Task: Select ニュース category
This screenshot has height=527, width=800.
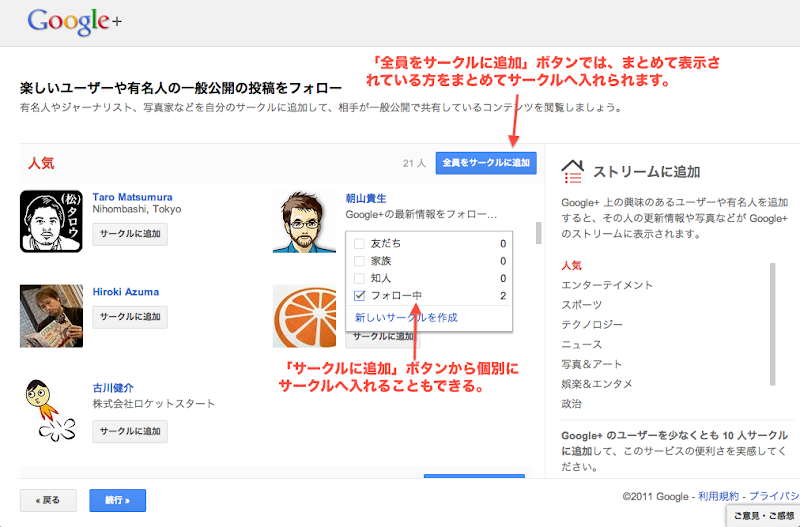Action: point(582,344)
